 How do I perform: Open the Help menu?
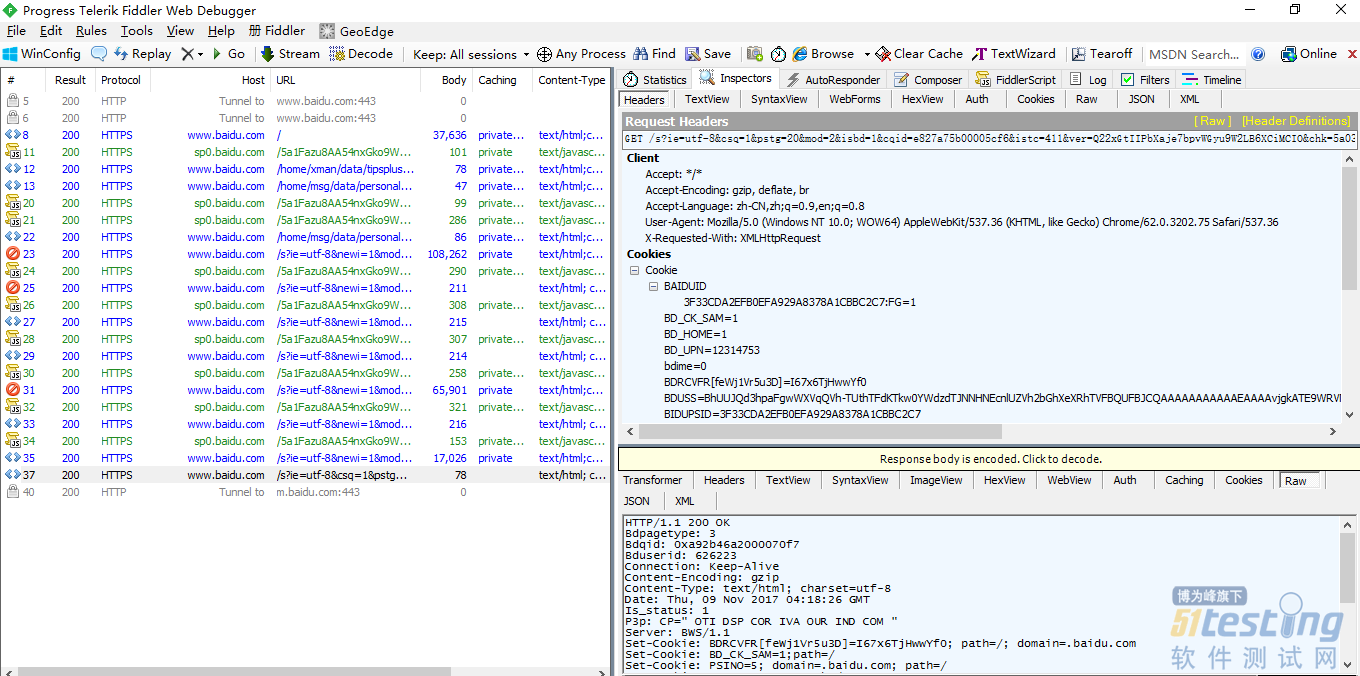tap(221, 31)
